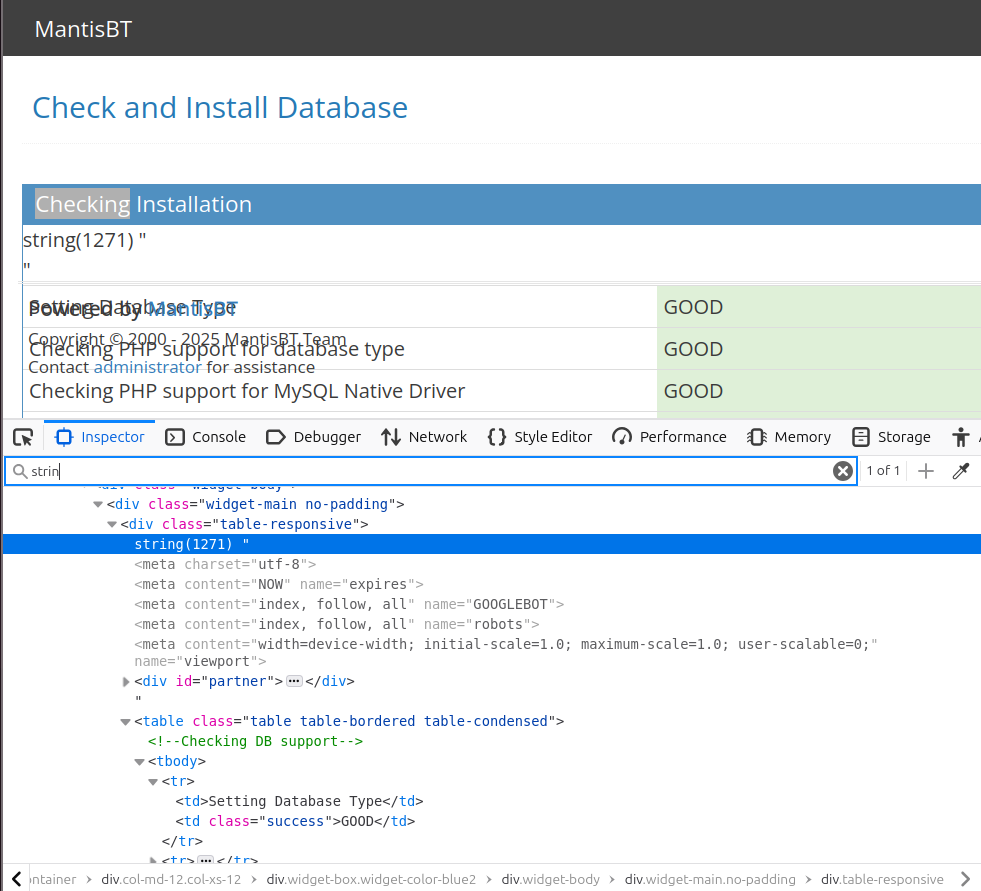Collapse the tbody element node
Viewport: 981px width, 891px height.
click(x=140, y=762)
